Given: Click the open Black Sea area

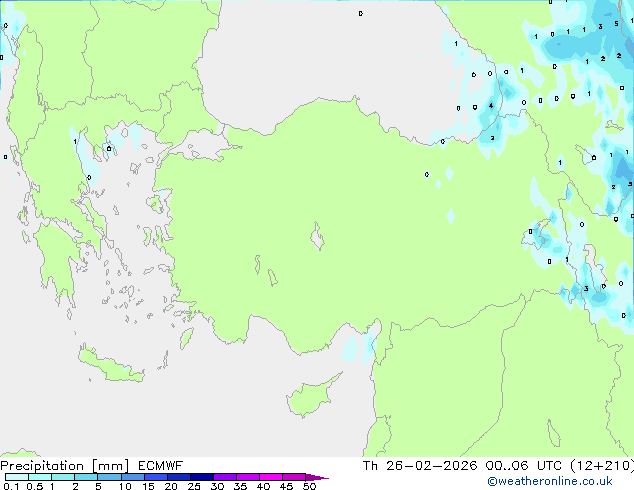Looking at the screenshot, I should (x=320, y=50).
